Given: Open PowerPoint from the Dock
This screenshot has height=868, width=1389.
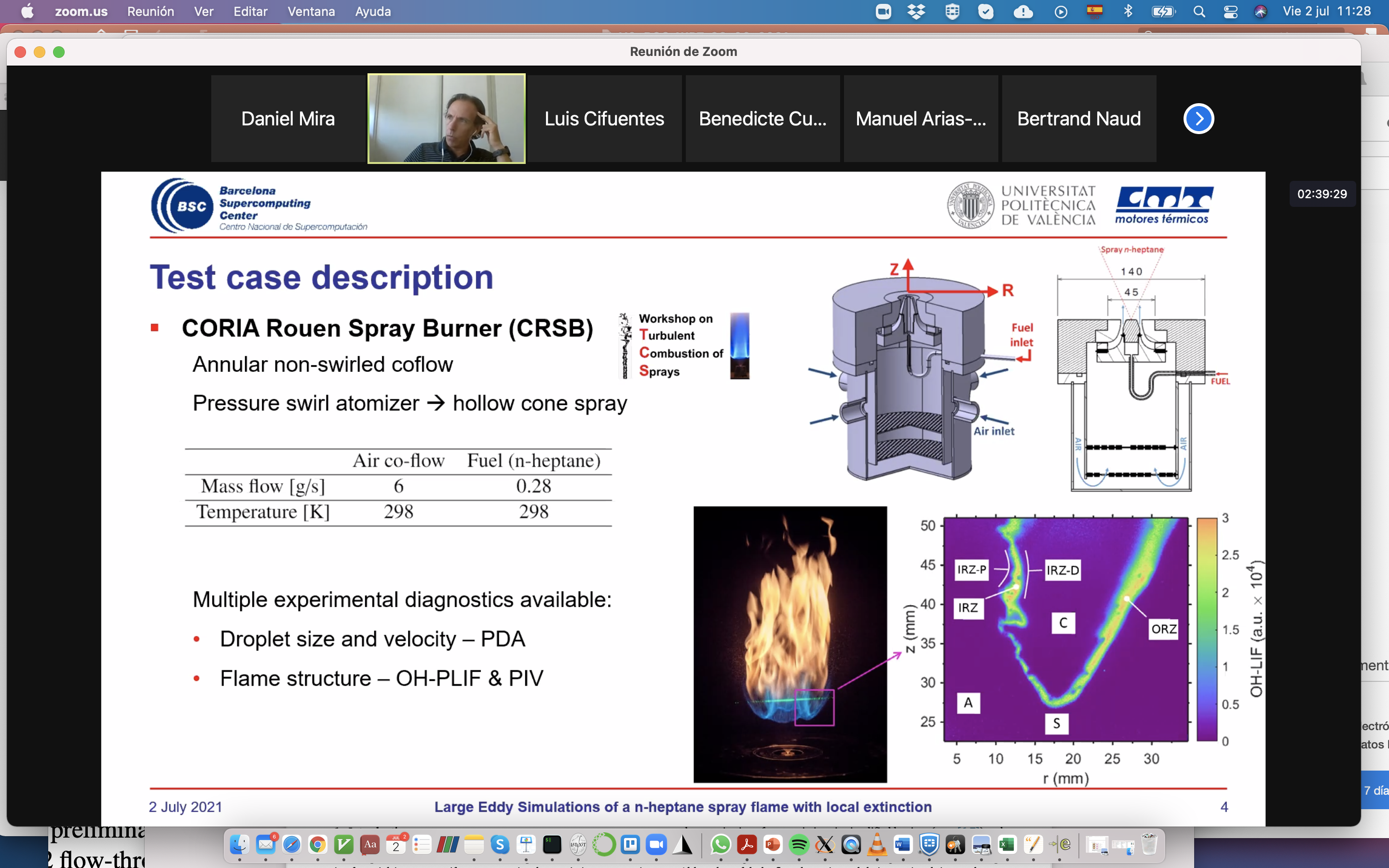Looking at the screenshot, I should point(773,844).
